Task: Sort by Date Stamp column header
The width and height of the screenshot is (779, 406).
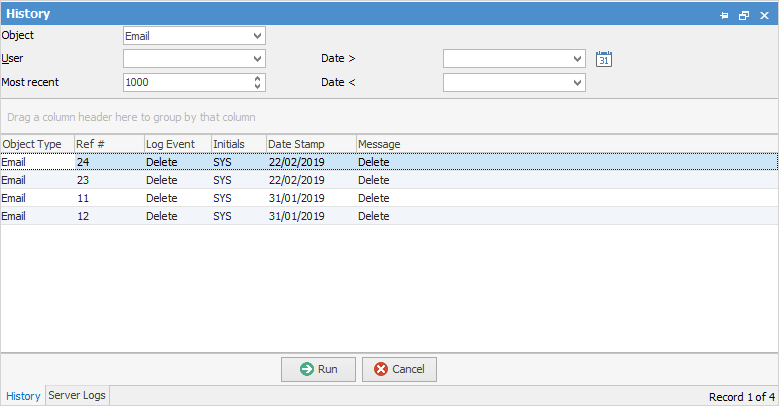Action: click(296, 144)
